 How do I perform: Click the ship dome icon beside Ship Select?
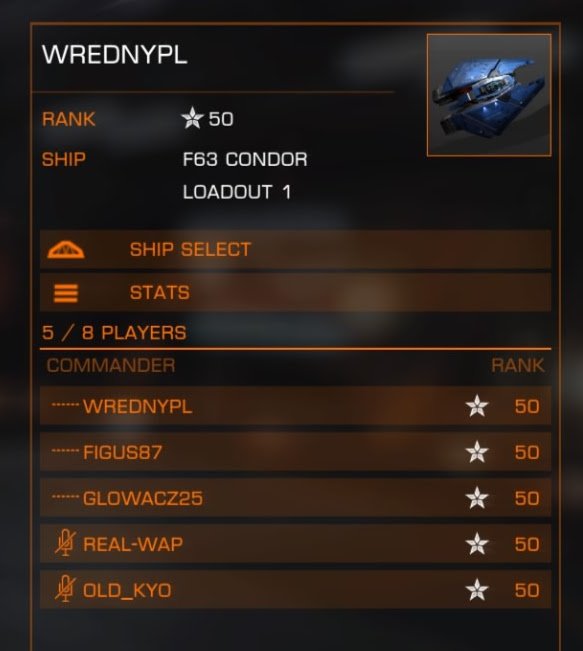[66, 250]
